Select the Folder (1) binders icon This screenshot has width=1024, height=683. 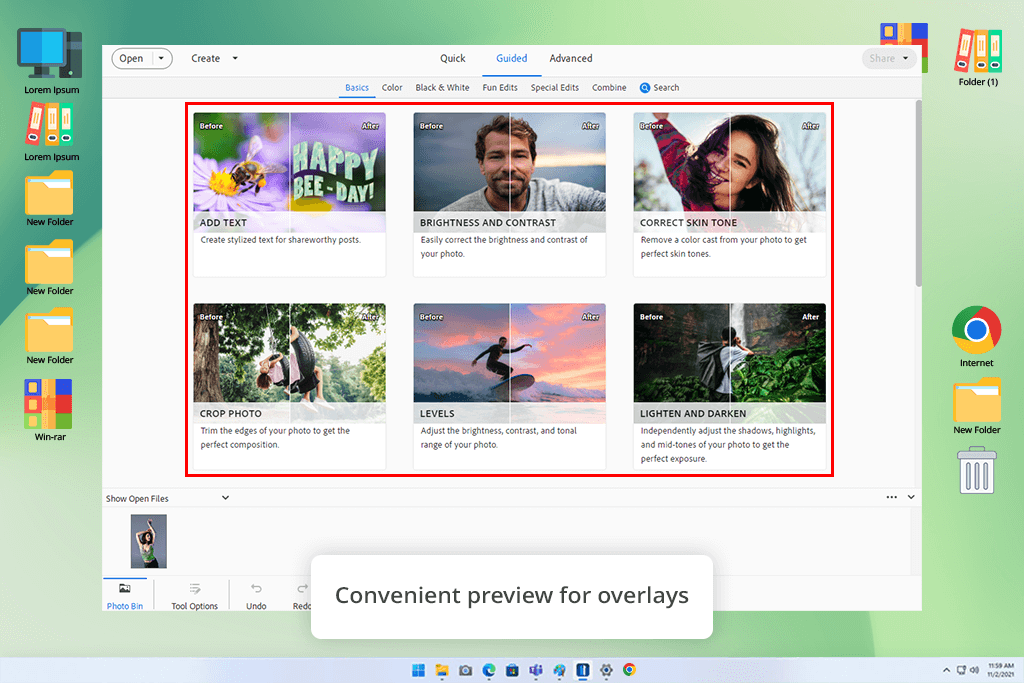click(978, 57)
